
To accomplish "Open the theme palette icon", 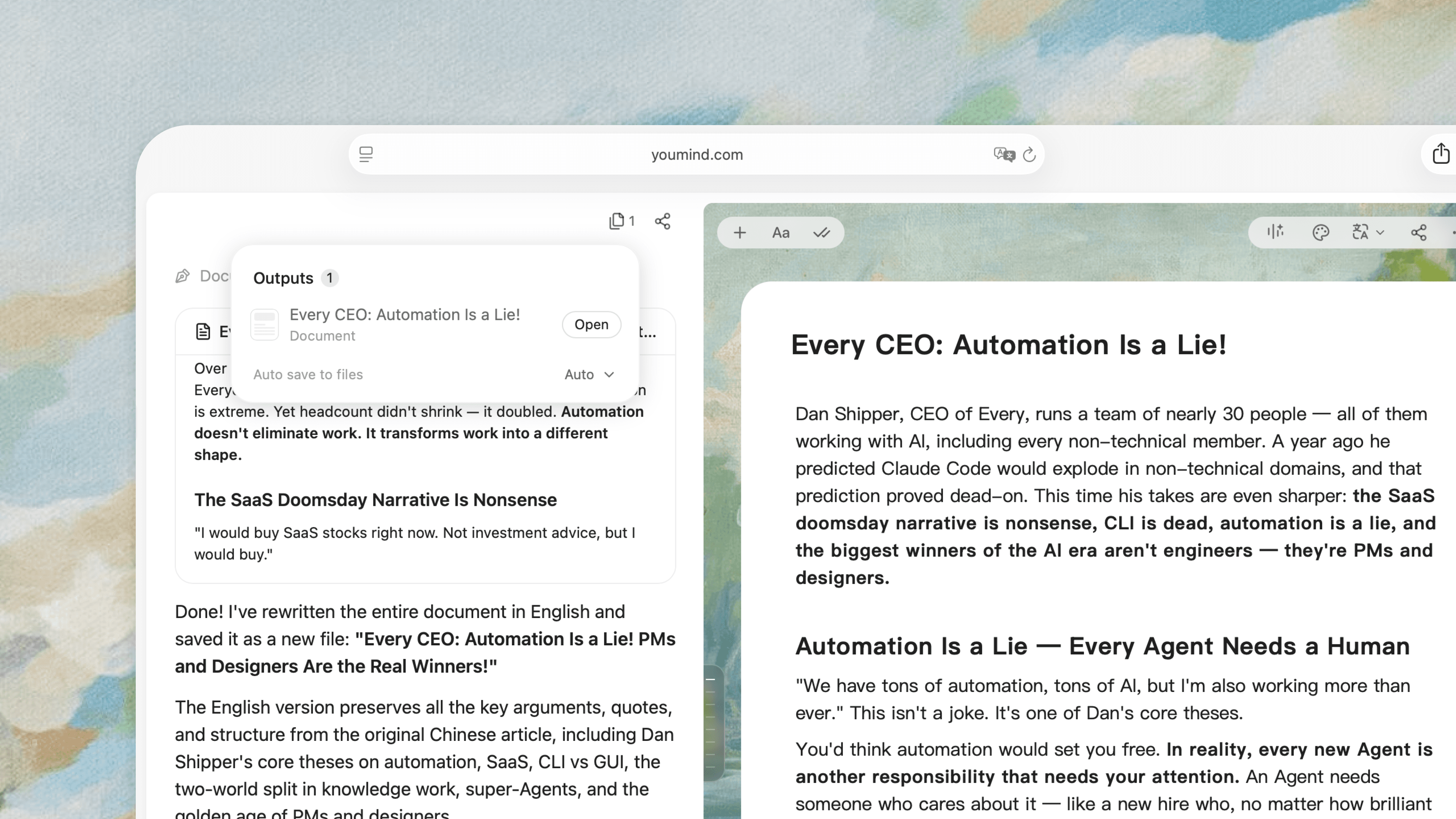I will click(x=1320, y=232).
